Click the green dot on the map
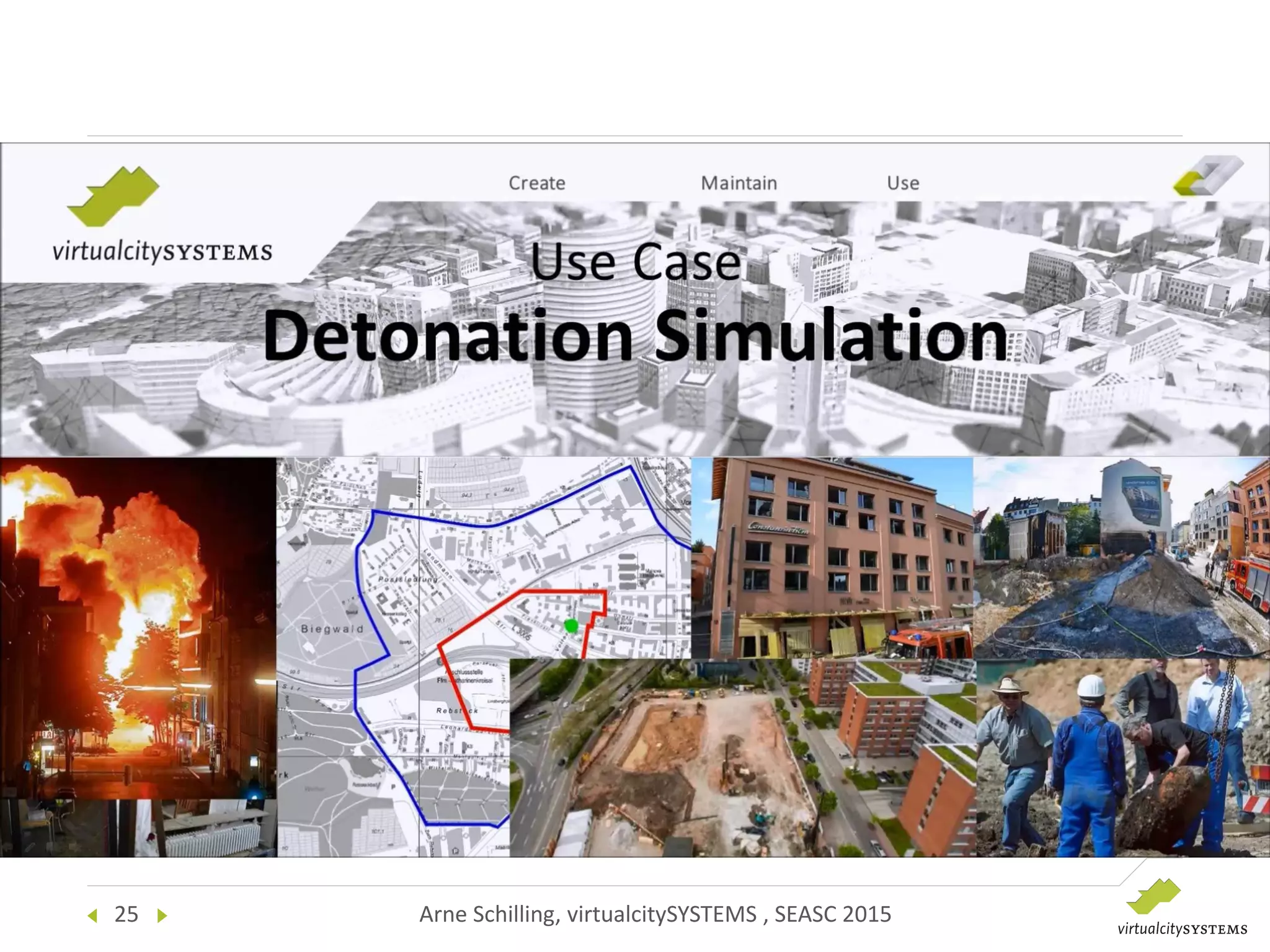 tap(571, 626)
